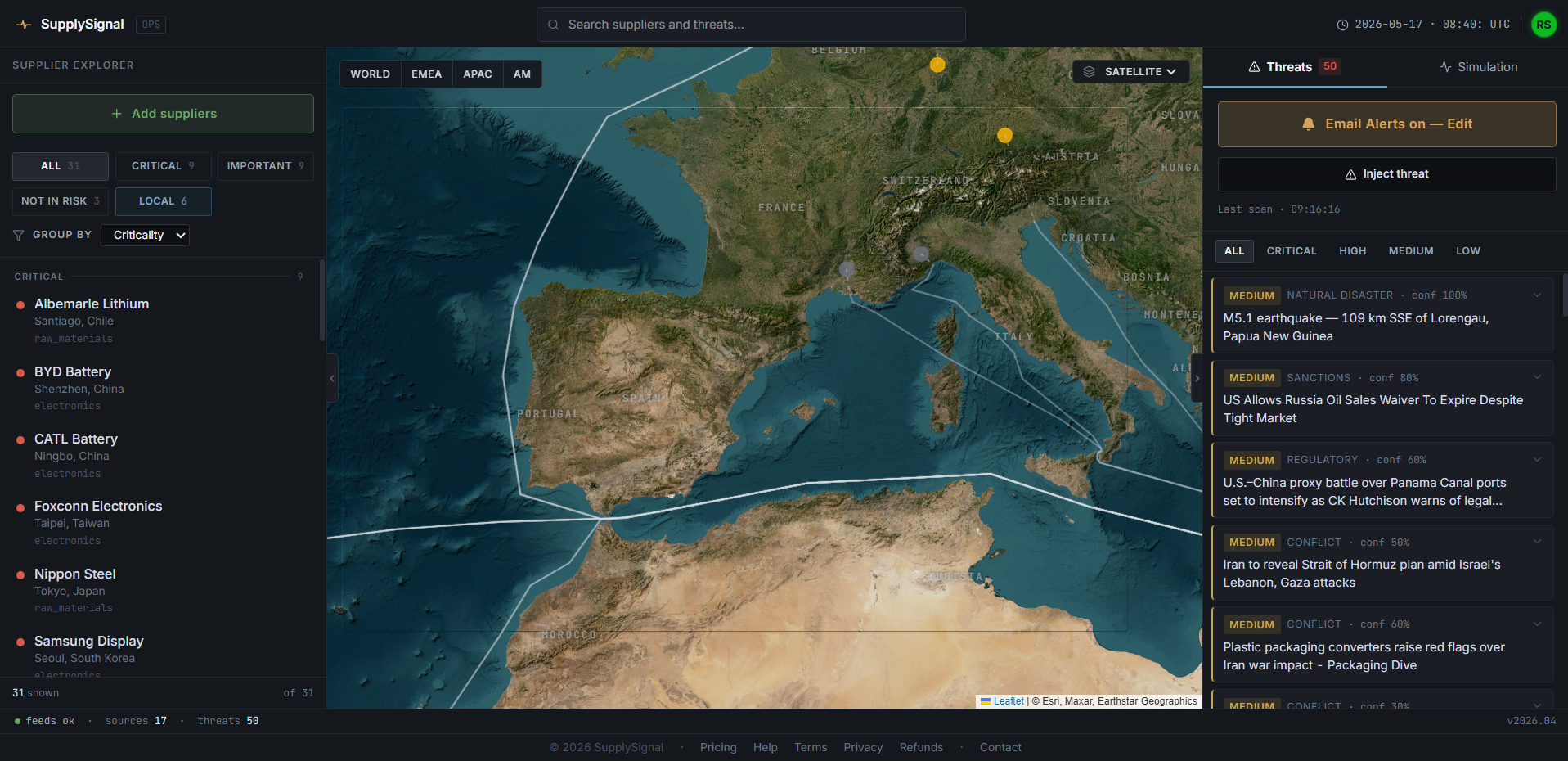Collapse the right threats panel handle
Screen dimensions: 1568x761
[x=1197, y=378]
